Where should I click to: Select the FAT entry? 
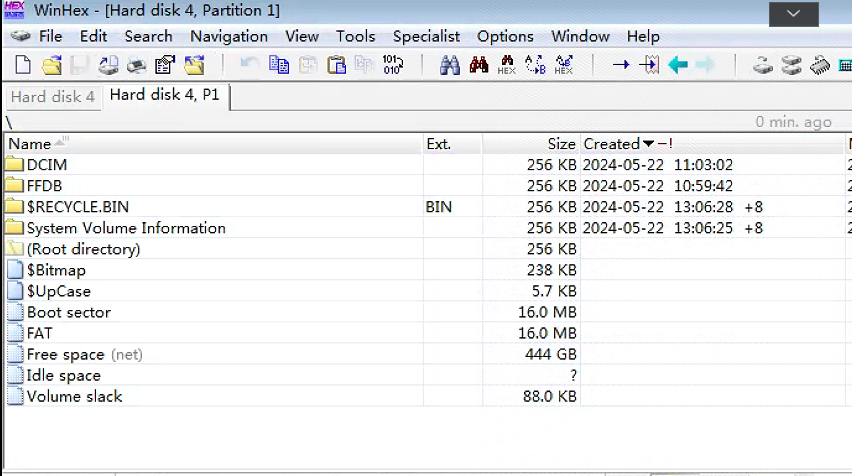point(40,333)
